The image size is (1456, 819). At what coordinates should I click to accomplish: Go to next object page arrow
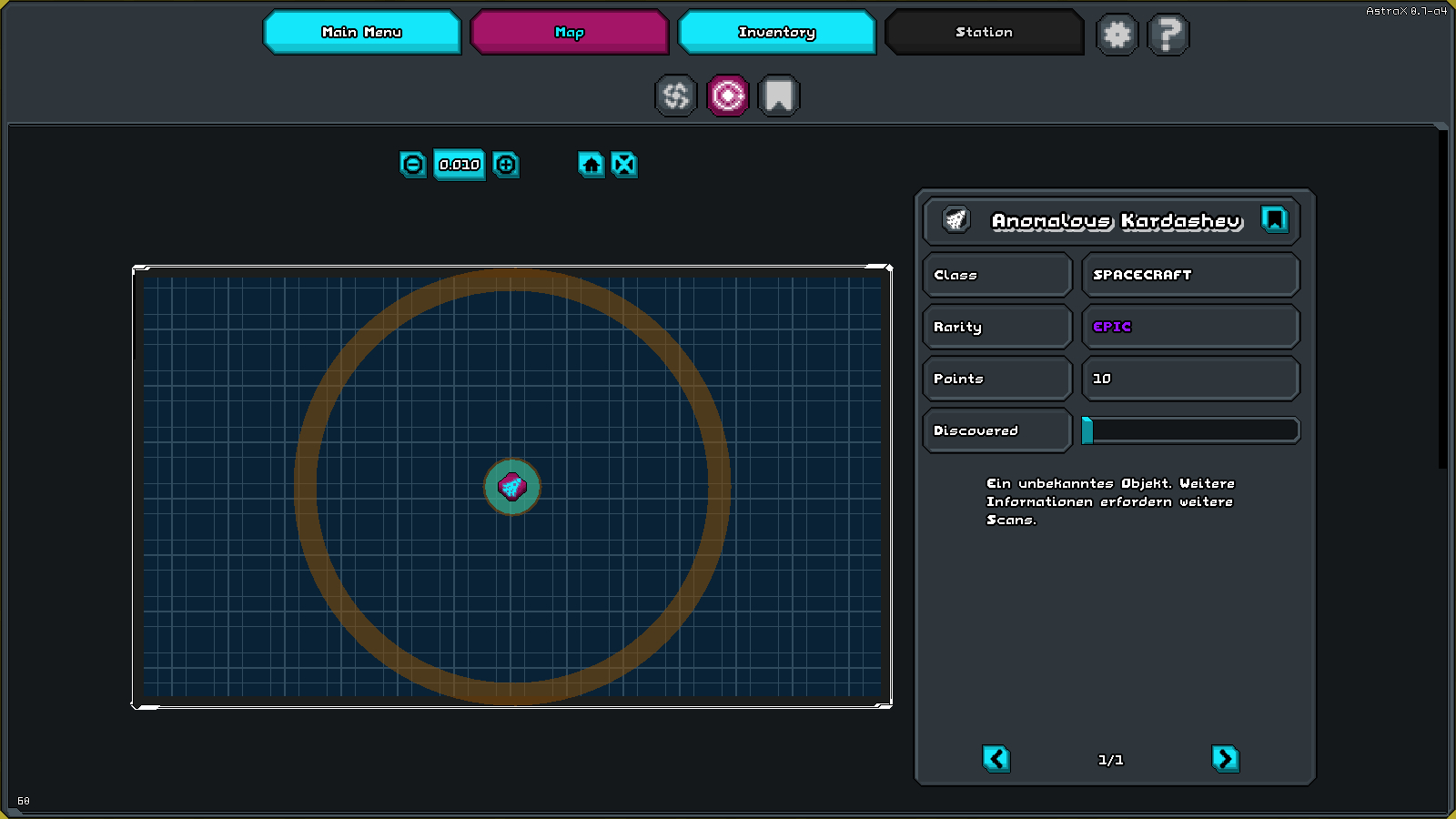point(1225,758)
